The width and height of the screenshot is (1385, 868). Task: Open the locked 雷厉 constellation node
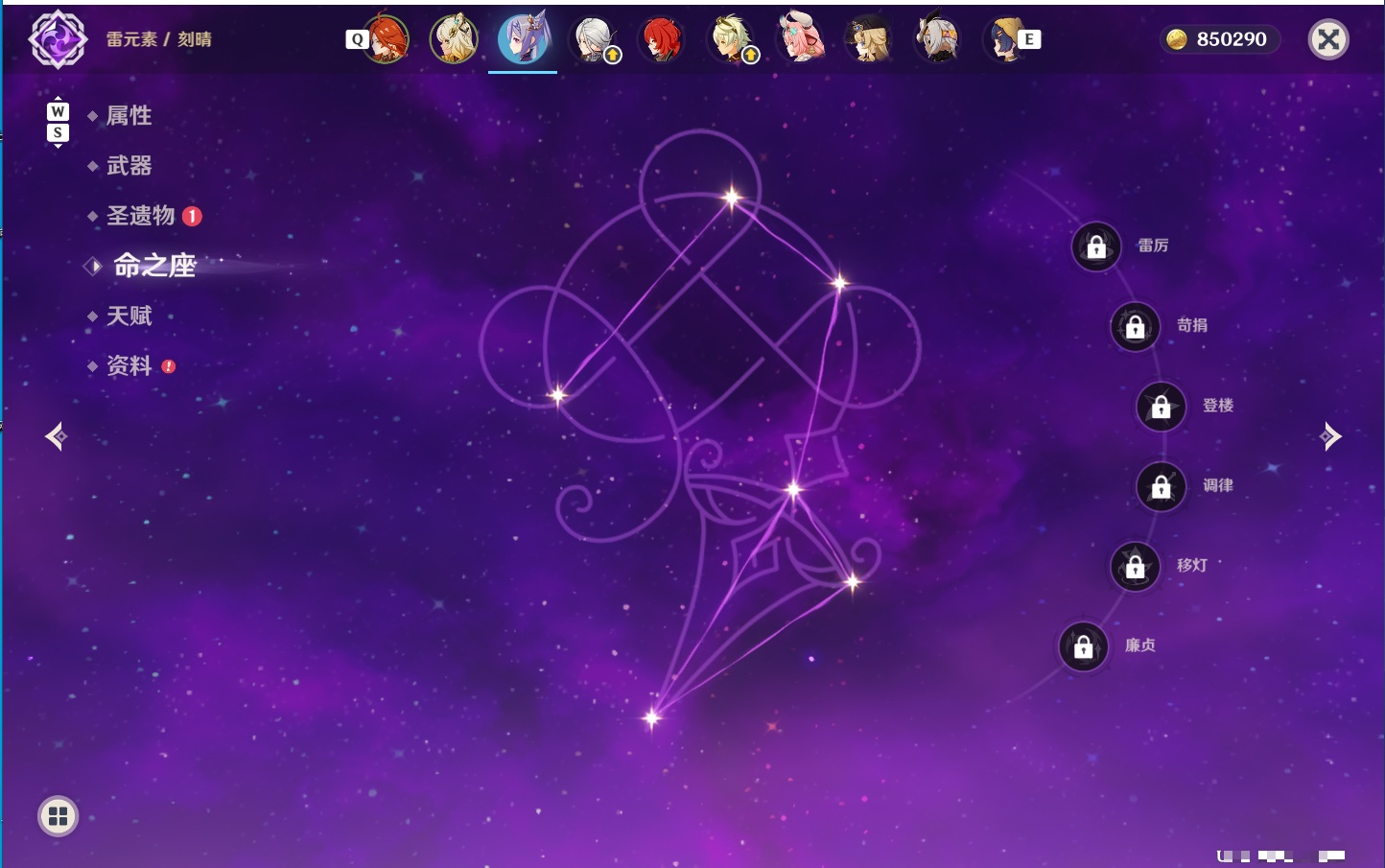(x=1096, y=246)
